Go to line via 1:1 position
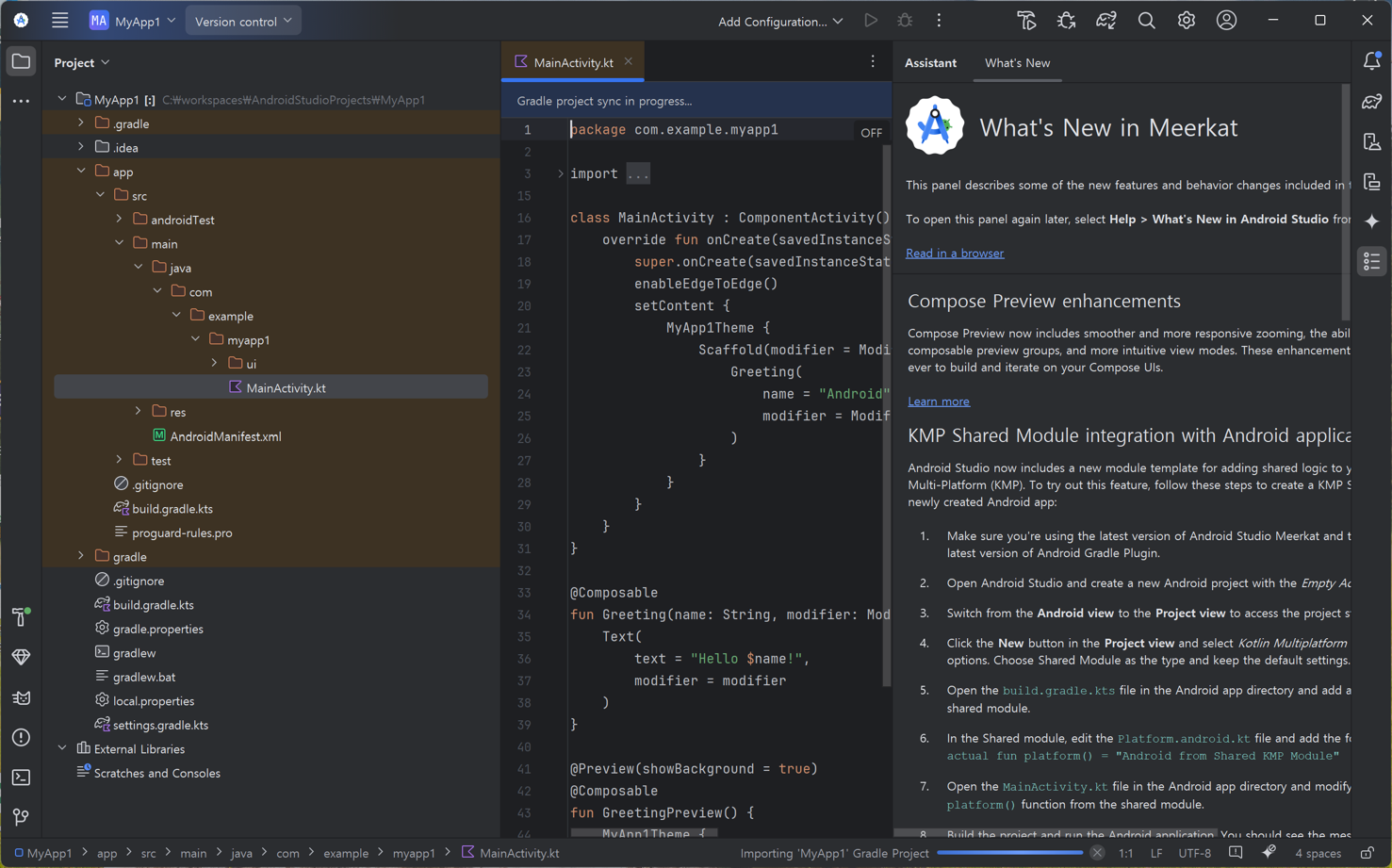1392x868 pixels. [1125, 853]
